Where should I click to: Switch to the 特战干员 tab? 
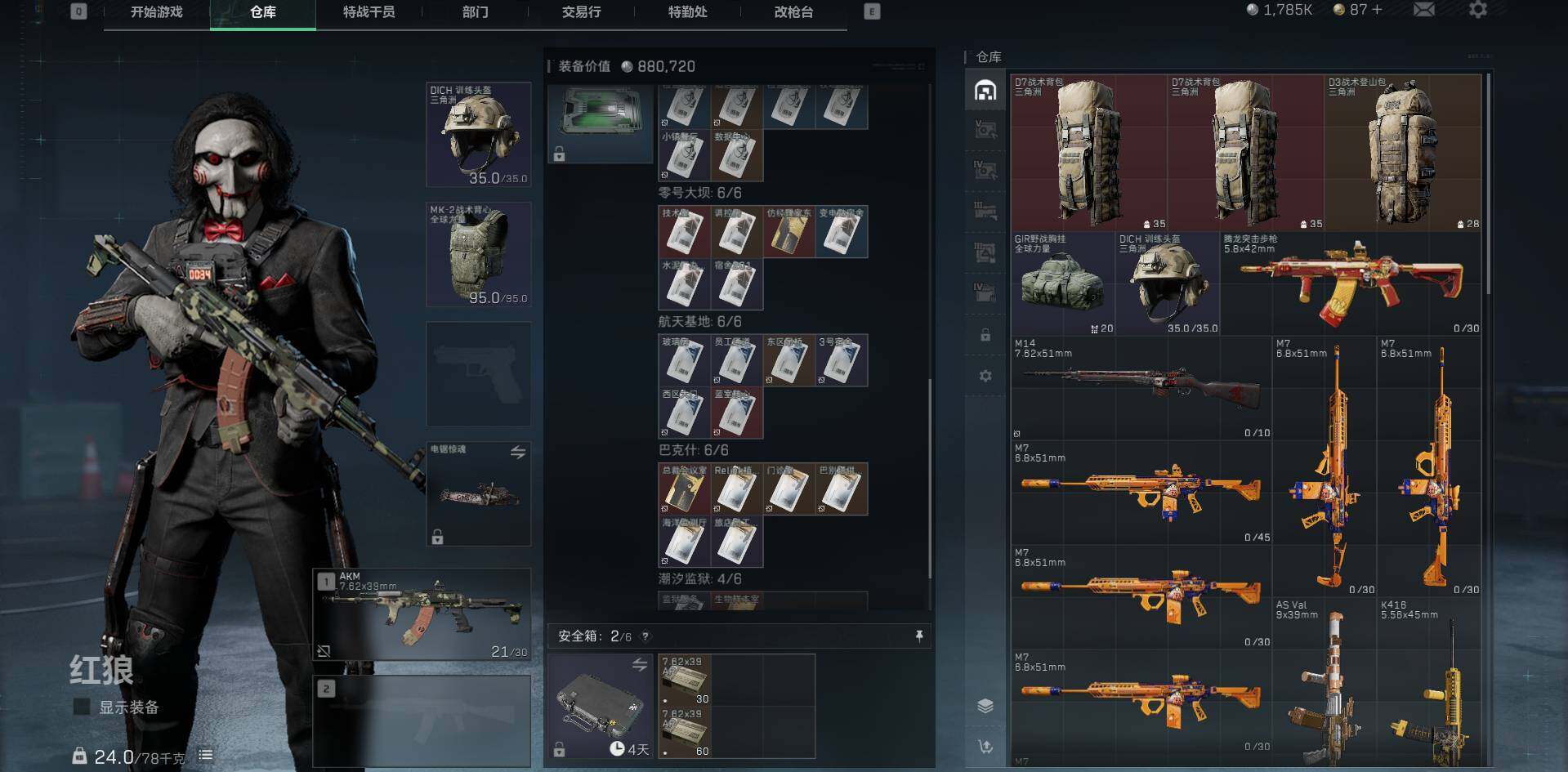point(369,12)
